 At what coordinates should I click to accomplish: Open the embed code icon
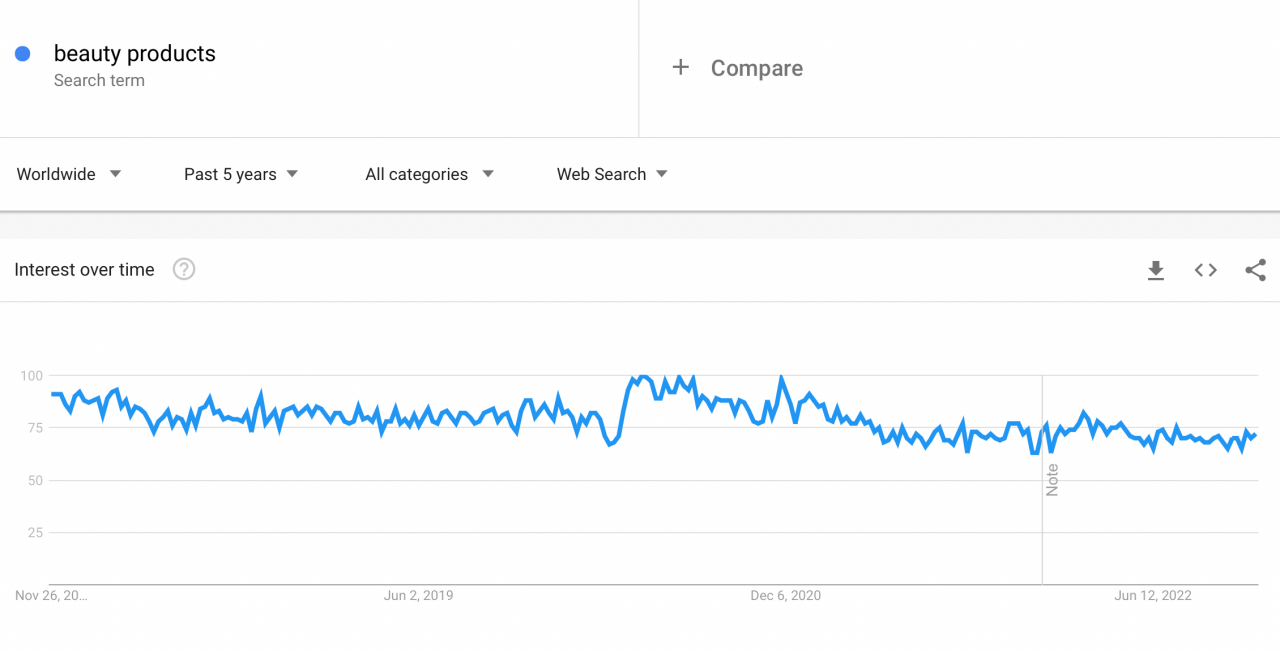1206,270
